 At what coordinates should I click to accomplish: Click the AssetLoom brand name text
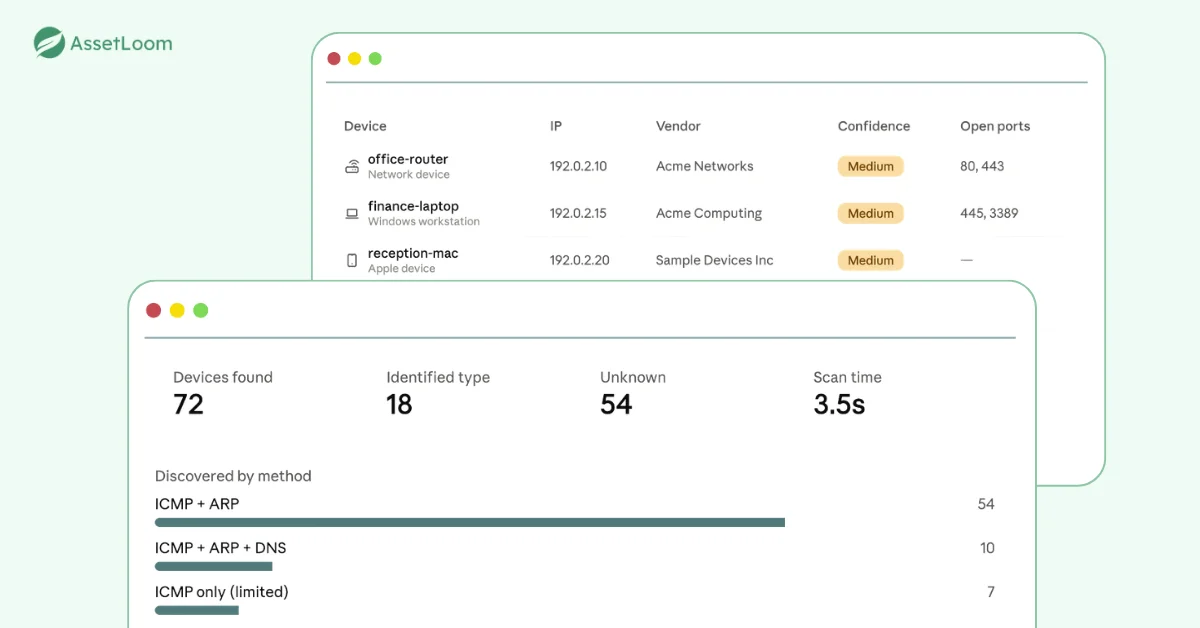121,43
